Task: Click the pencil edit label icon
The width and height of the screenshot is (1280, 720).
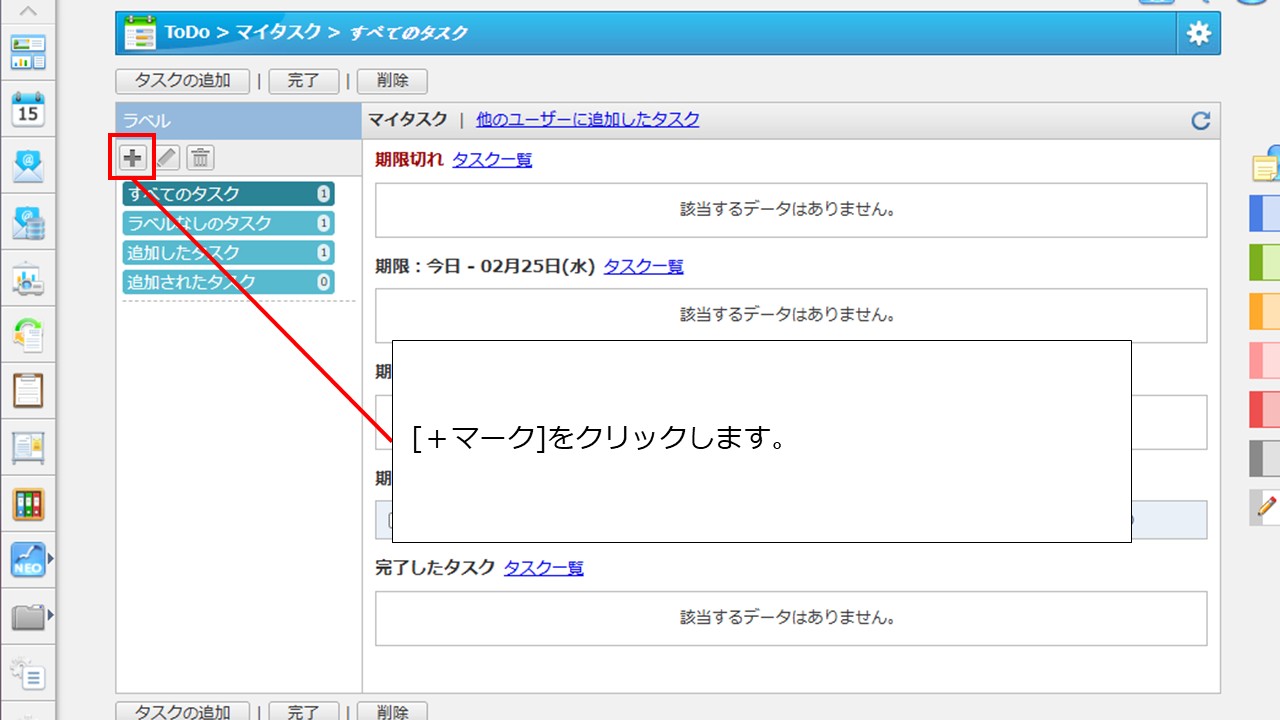Action: tap(167, 157)
